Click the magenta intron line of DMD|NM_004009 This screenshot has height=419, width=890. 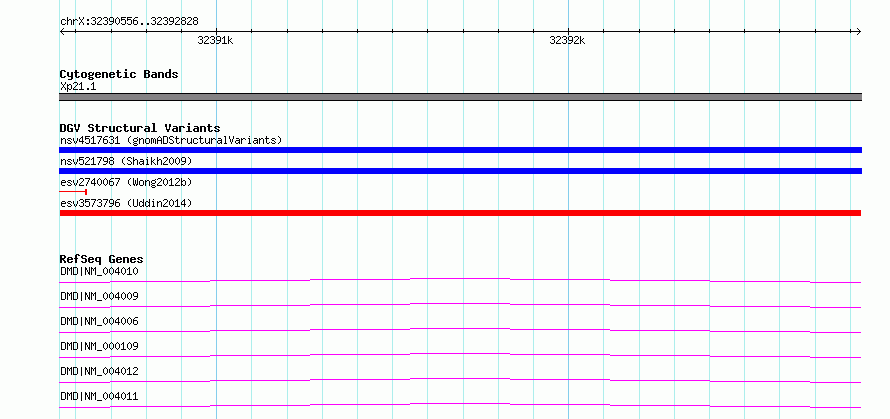[460, 305]
